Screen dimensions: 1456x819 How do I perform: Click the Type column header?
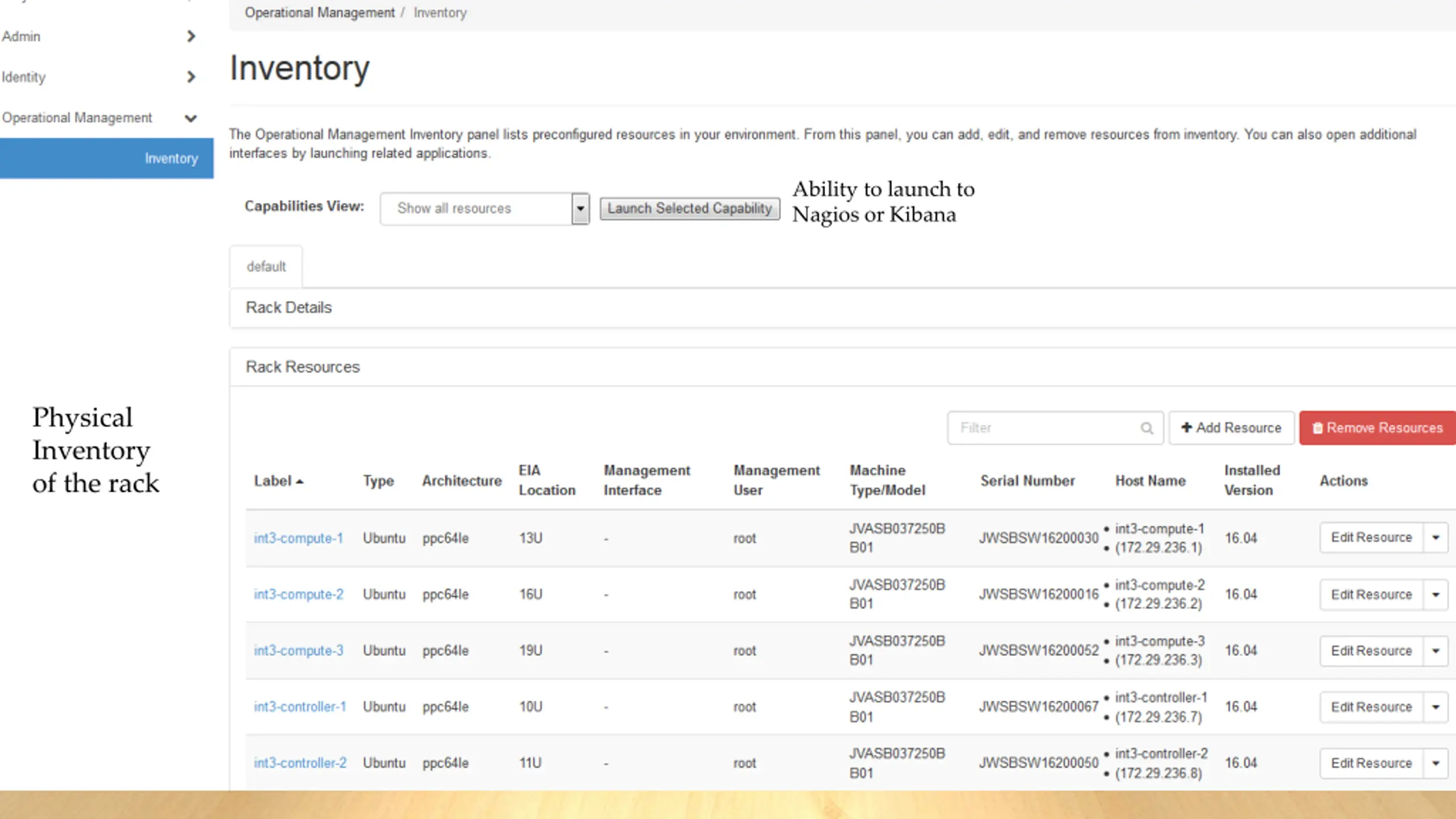pyautogui.click(x=378, y=481)
